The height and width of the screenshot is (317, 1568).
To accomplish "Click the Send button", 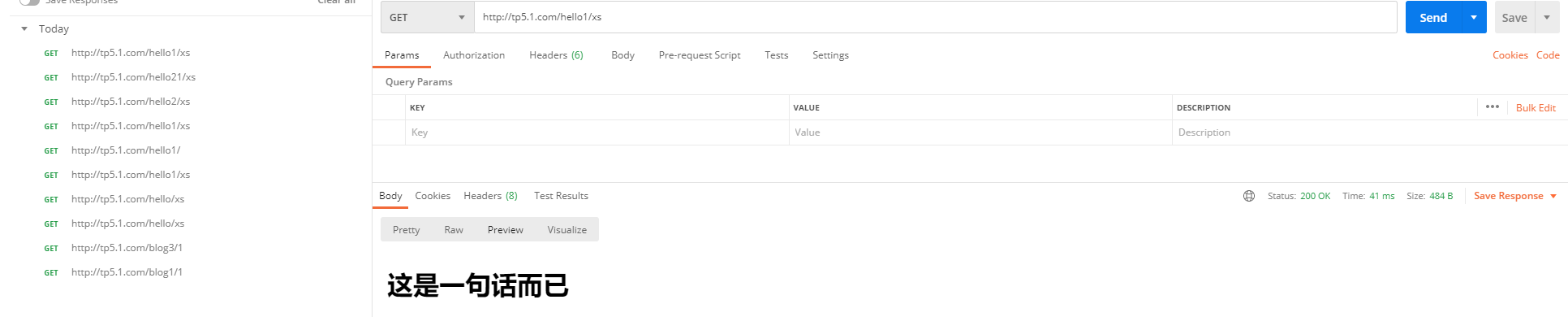I will click(x=1433, y=17).
